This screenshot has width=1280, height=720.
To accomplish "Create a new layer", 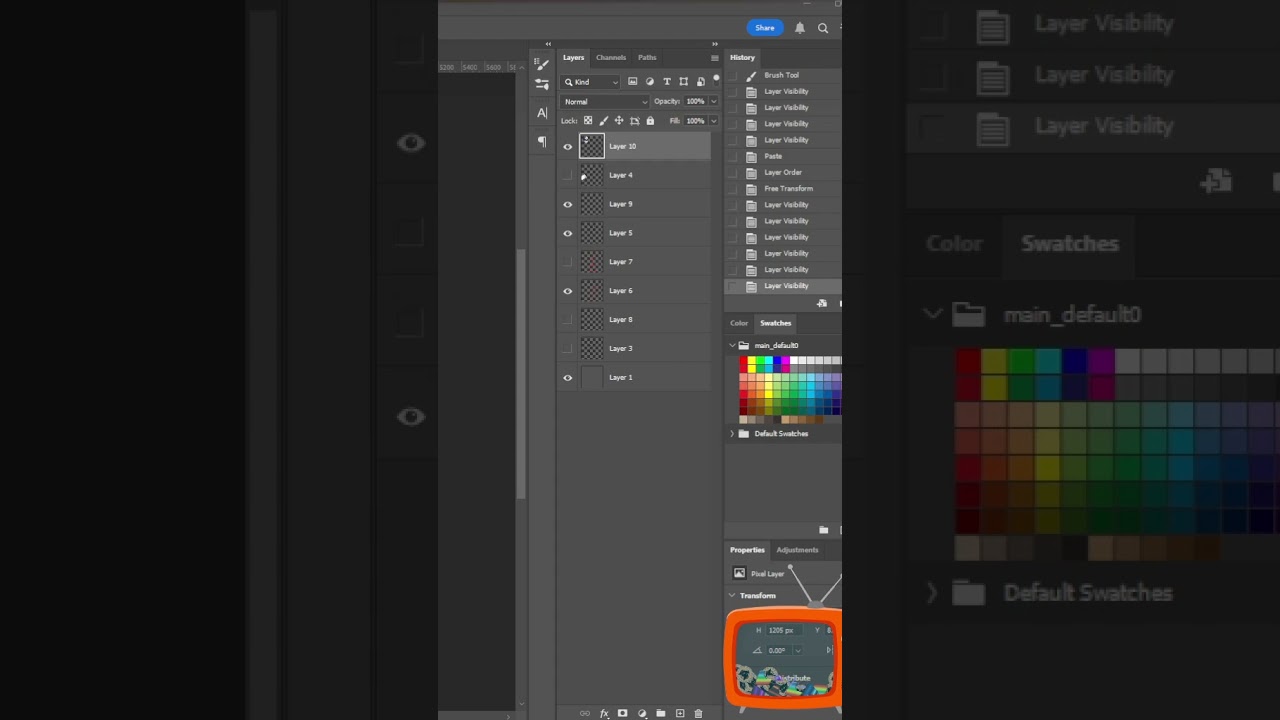I will pos(680,713).
